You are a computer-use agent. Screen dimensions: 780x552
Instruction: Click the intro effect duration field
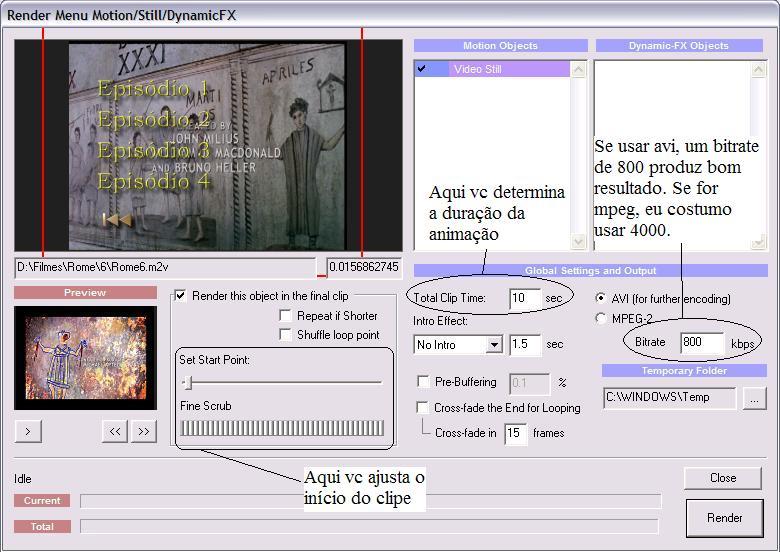tap(525, 344)
